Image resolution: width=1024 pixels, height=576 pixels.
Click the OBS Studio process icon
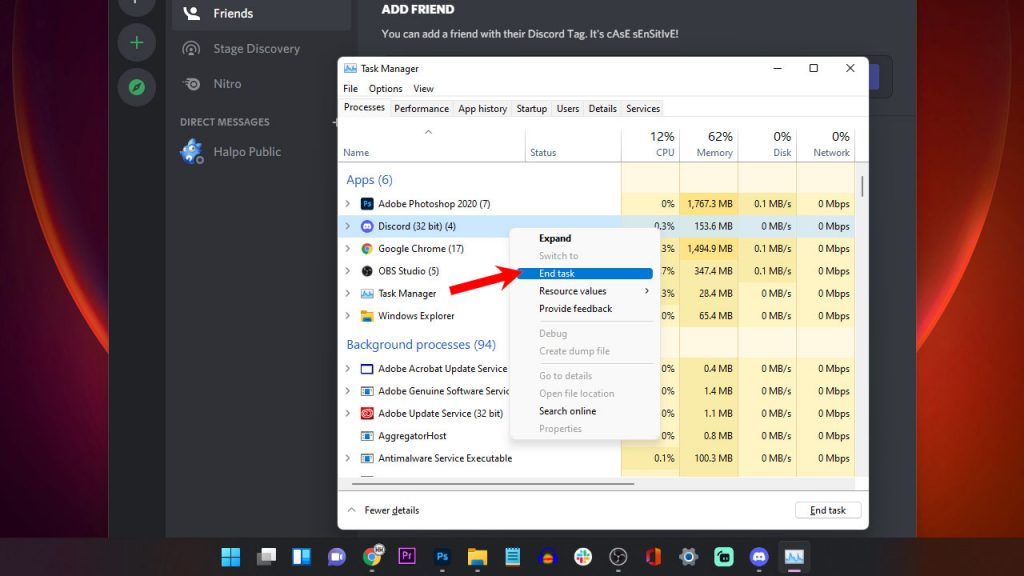pos(367,271)
